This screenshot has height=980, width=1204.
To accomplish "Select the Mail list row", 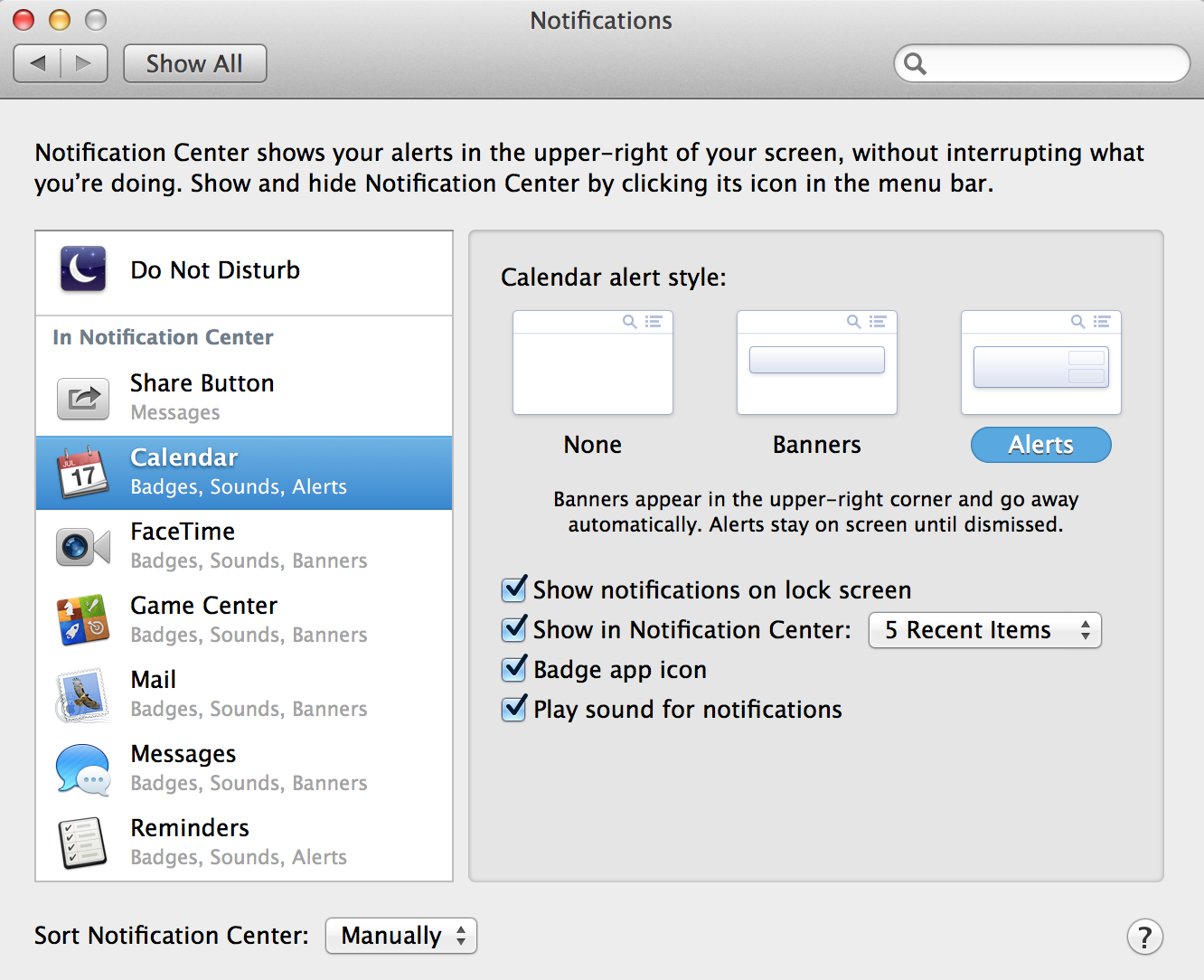I will tap(244, 695).
